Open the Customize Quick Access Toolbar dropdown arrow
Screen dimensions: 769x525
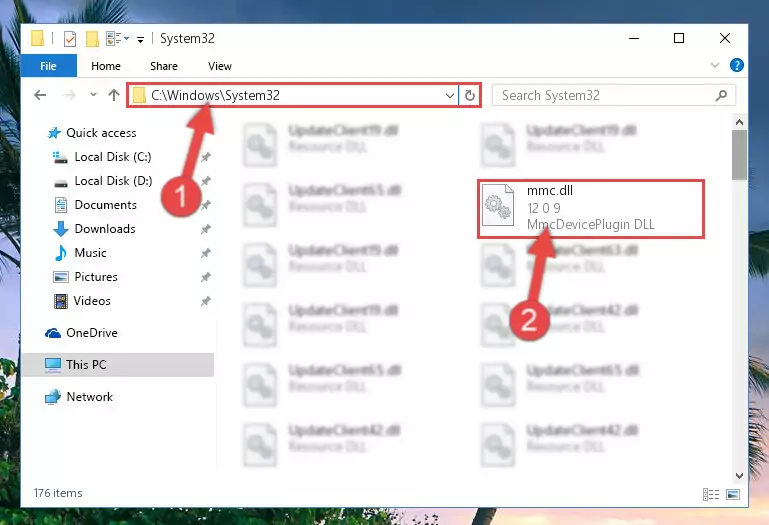140,40
